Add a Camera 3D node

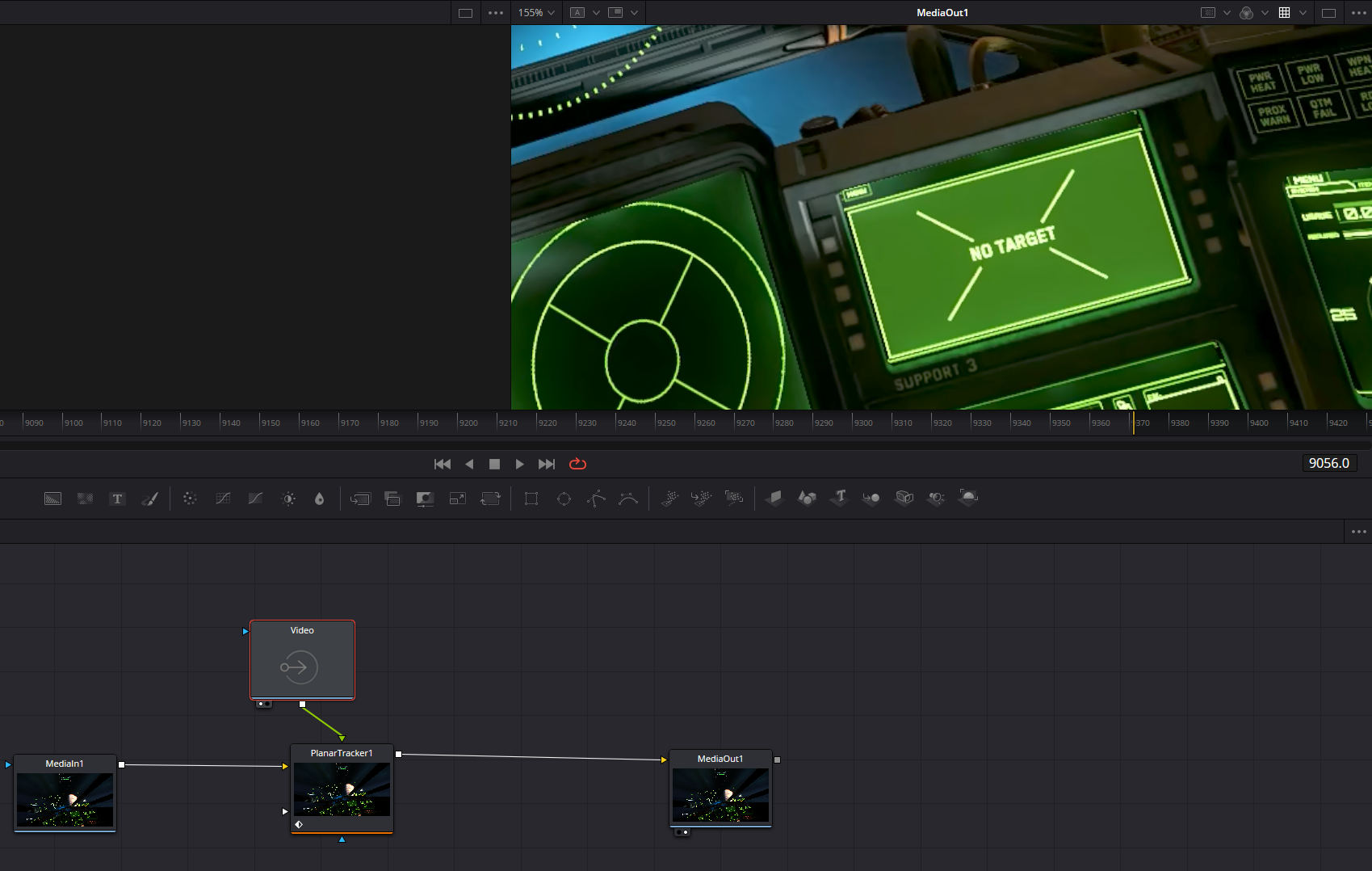tap(904, 498)
